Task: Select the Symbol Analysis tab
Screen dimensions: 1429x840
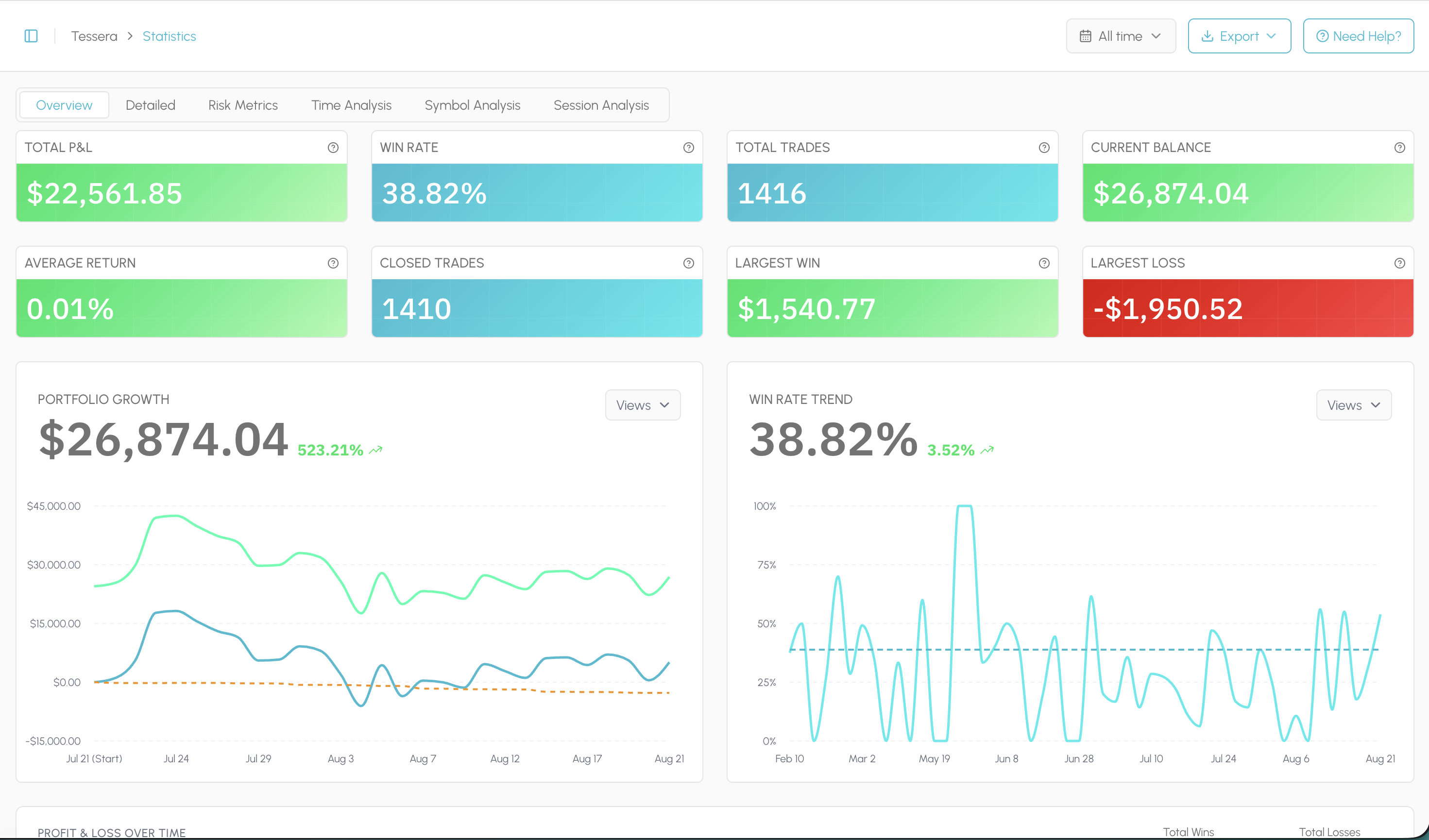Action: point(472,105)
